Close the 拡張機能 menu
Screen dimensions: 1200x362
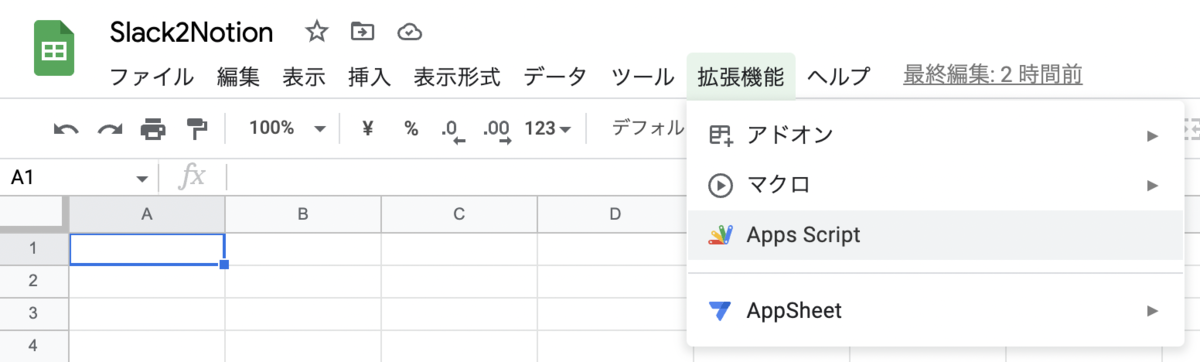point(741,76)
